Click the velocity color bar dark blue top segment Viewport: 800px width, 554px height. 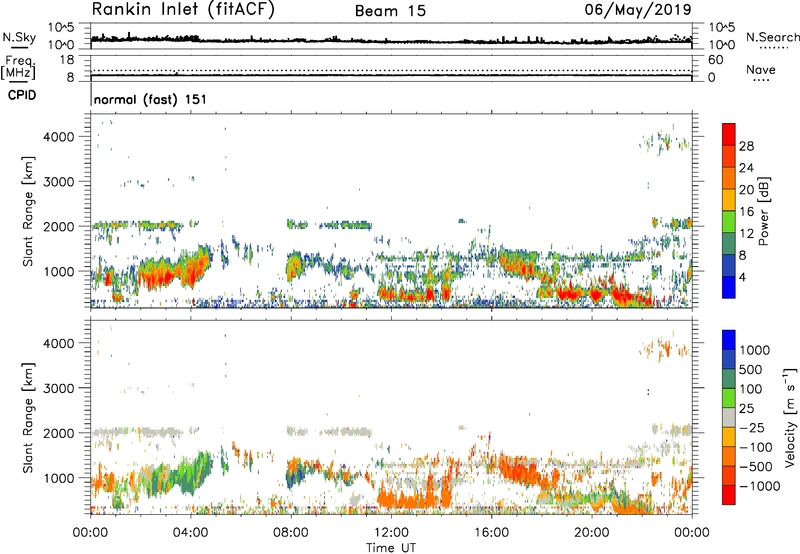pyautogui.click(x=729, y=340)
